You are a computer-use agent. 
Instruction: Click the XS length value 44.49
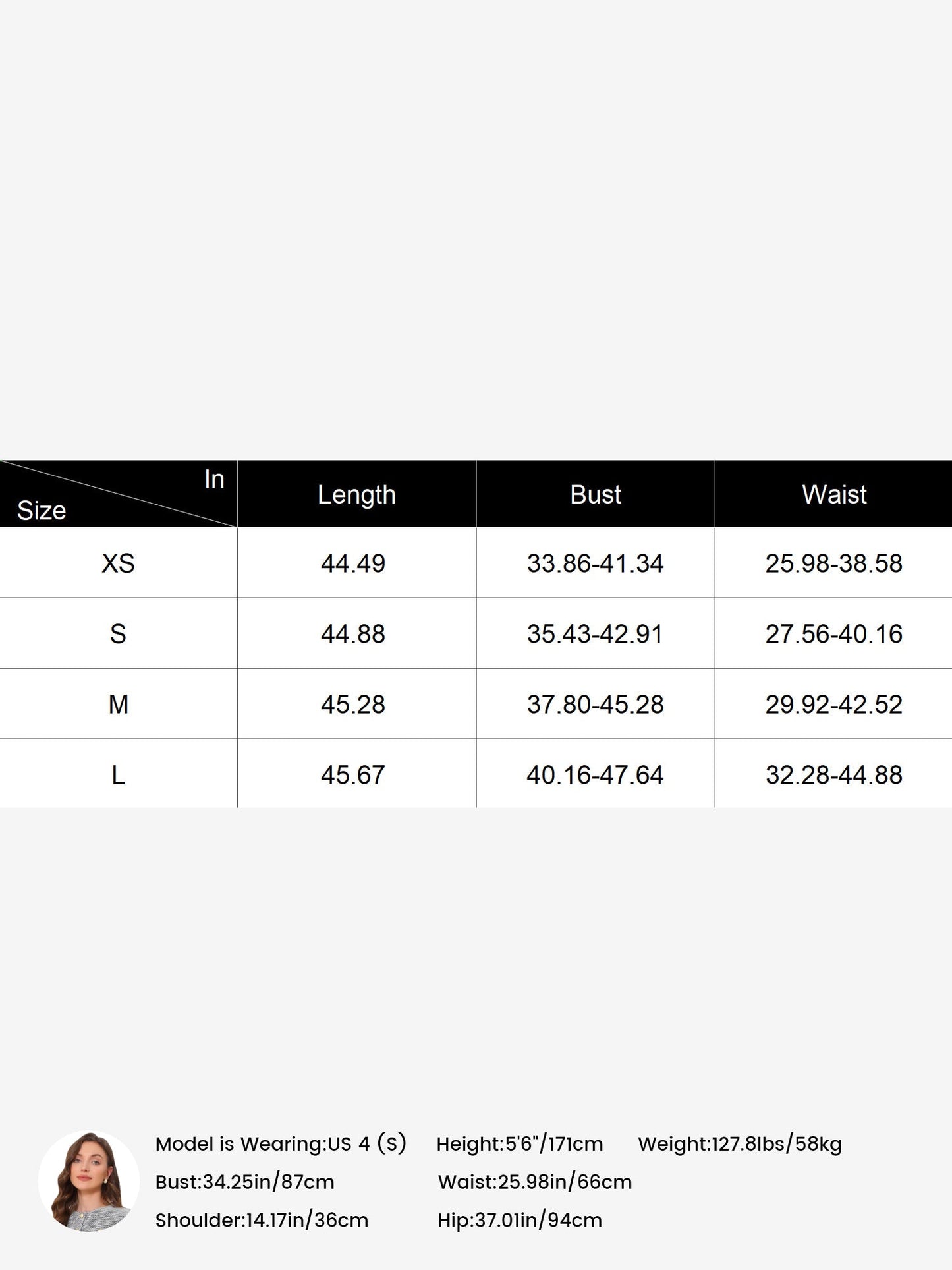coord(353,563)
